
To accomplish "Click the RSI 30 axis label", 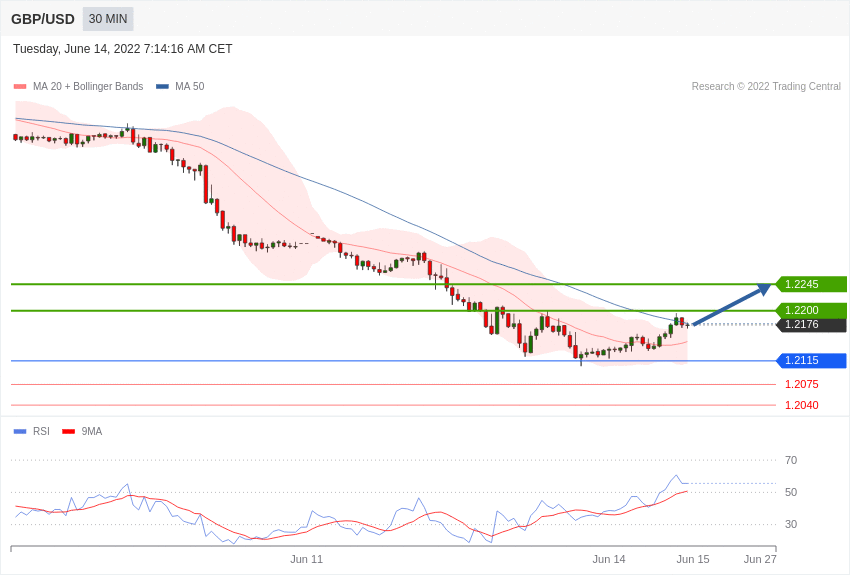I will (791, 524).
